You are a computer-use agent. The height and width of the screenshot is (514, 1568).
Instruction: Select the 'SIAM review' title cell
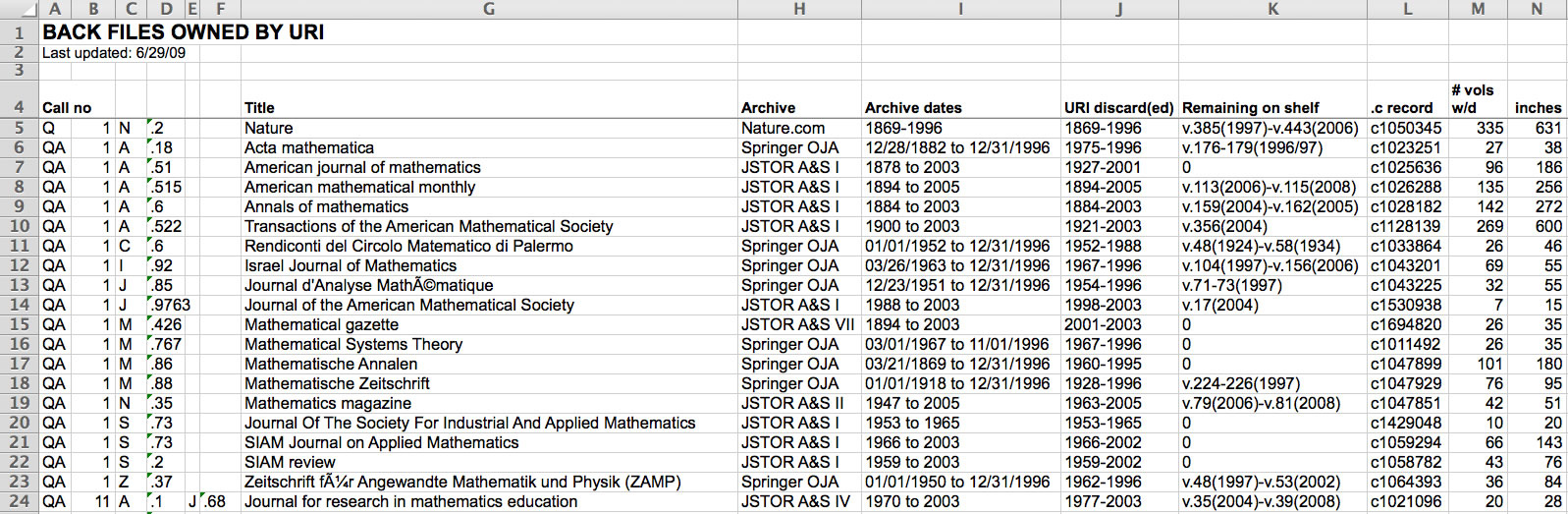click(x=290, y=462)
